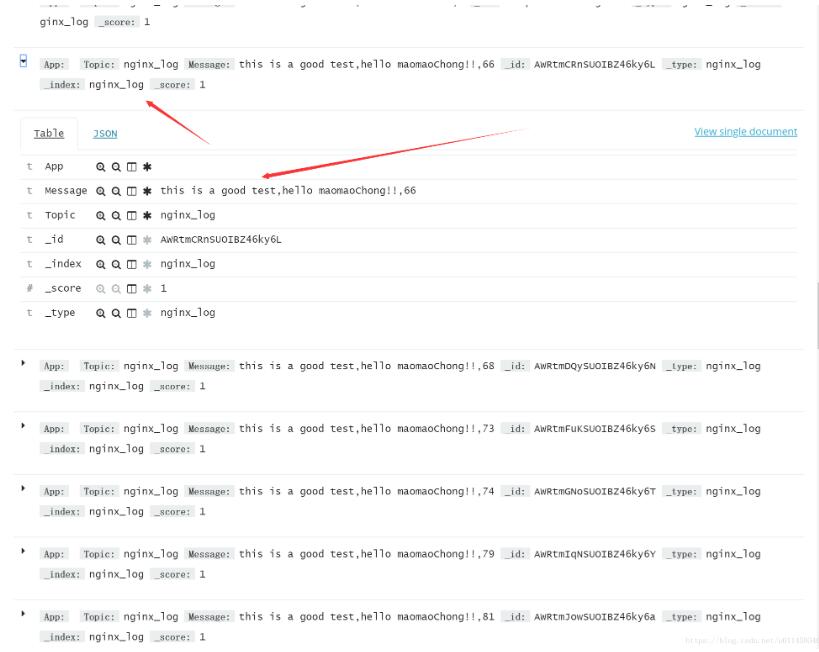Viewport: 819px width, 652px height.
Task: Open the View single document link
Action: (745, 132)
